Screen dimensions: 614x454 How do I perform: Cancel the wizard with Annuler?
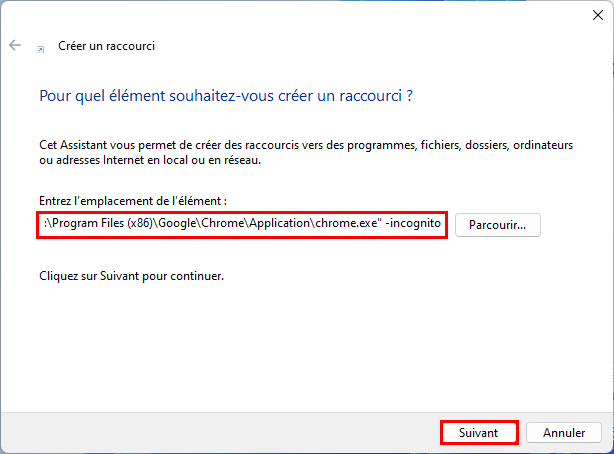pyautogui.click(x=564, y=433)
